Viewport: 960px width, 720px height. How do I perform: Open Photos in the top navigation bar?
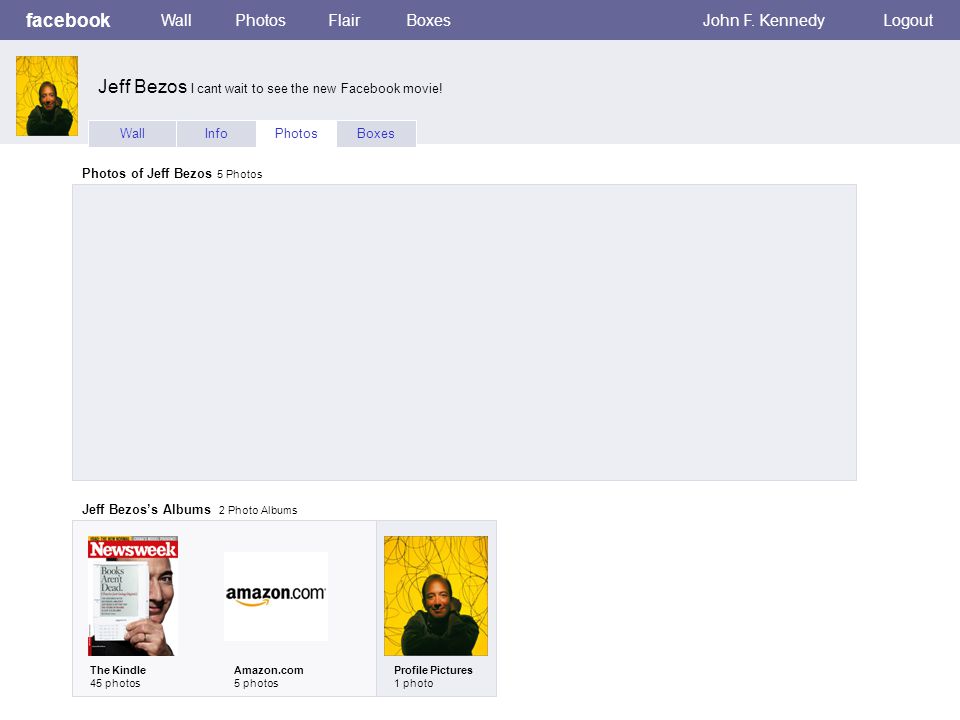click(x=261, y=20)
